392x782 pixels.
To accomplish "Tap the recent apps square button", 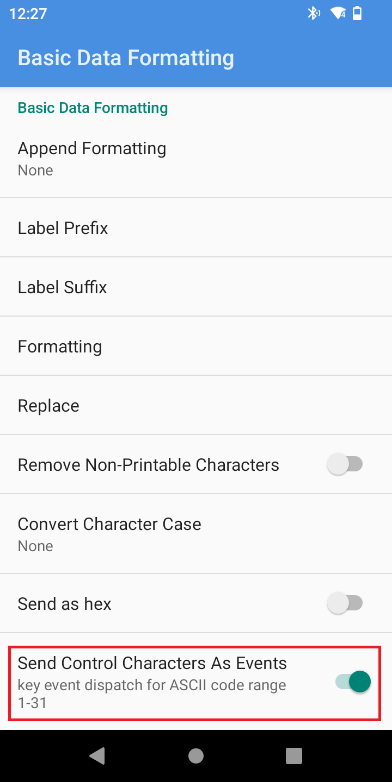I will click(x=294, y=756).
